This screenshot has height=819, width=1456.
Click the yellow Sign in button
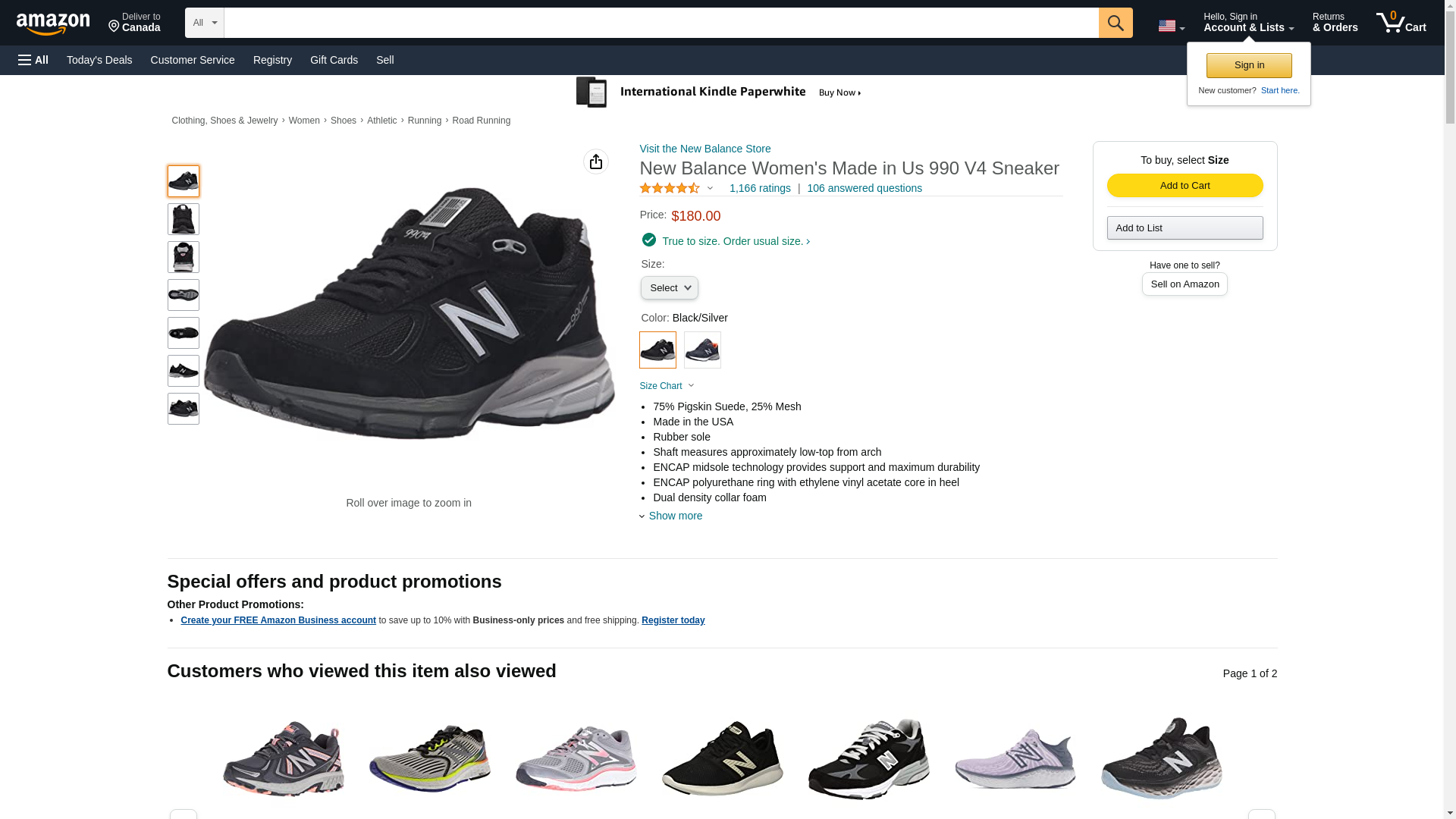[1249, 65]
